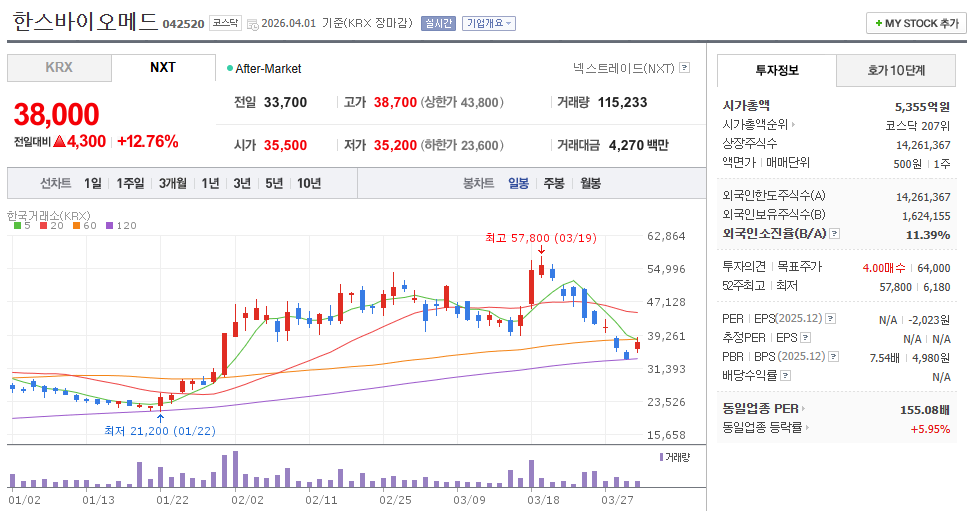Click the 거래대금 value 4,270 백만
Screen dimensions: 971x511
638,145
